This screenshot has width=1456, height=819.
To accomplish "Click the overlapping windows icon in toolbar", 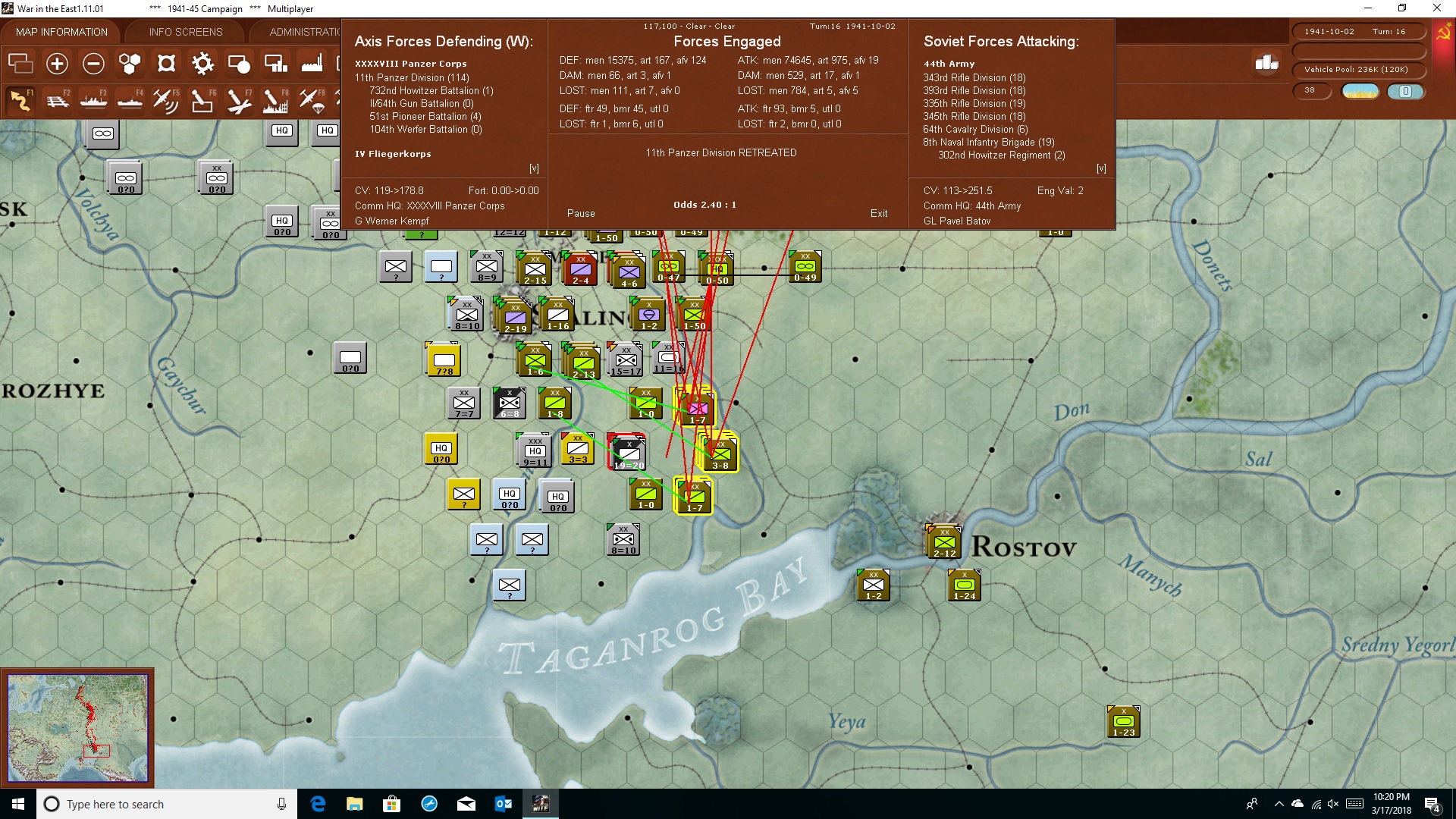I will pos(20,64).
